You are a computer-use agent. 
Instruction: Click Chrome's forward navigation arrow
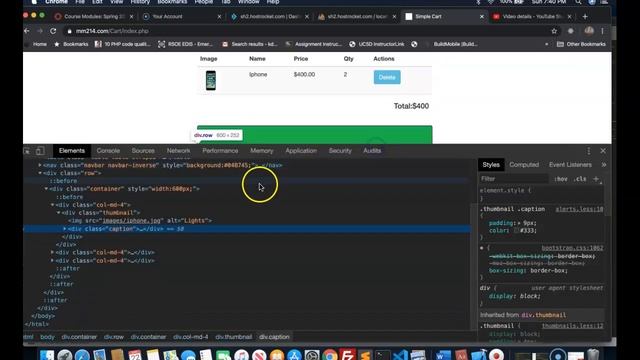point(40,31)
